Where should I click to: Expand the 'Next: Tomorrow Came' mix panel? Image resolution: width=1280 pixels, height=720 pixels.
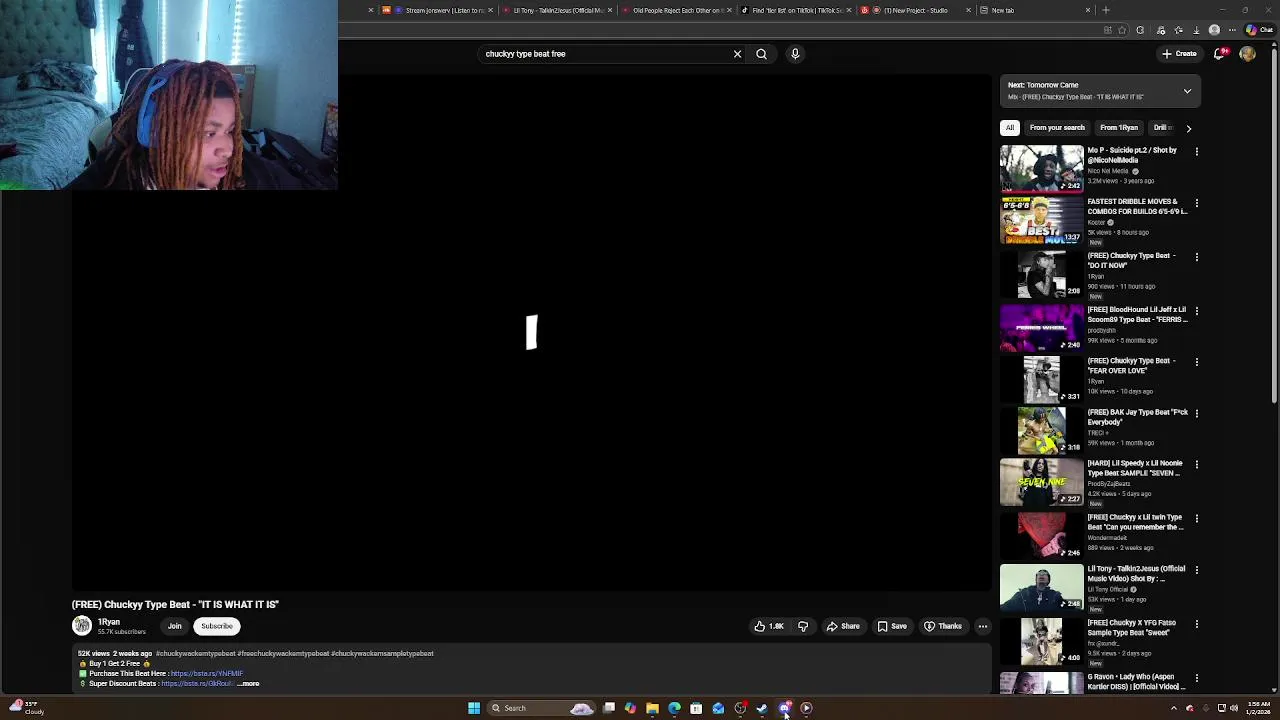point(1187,91)
